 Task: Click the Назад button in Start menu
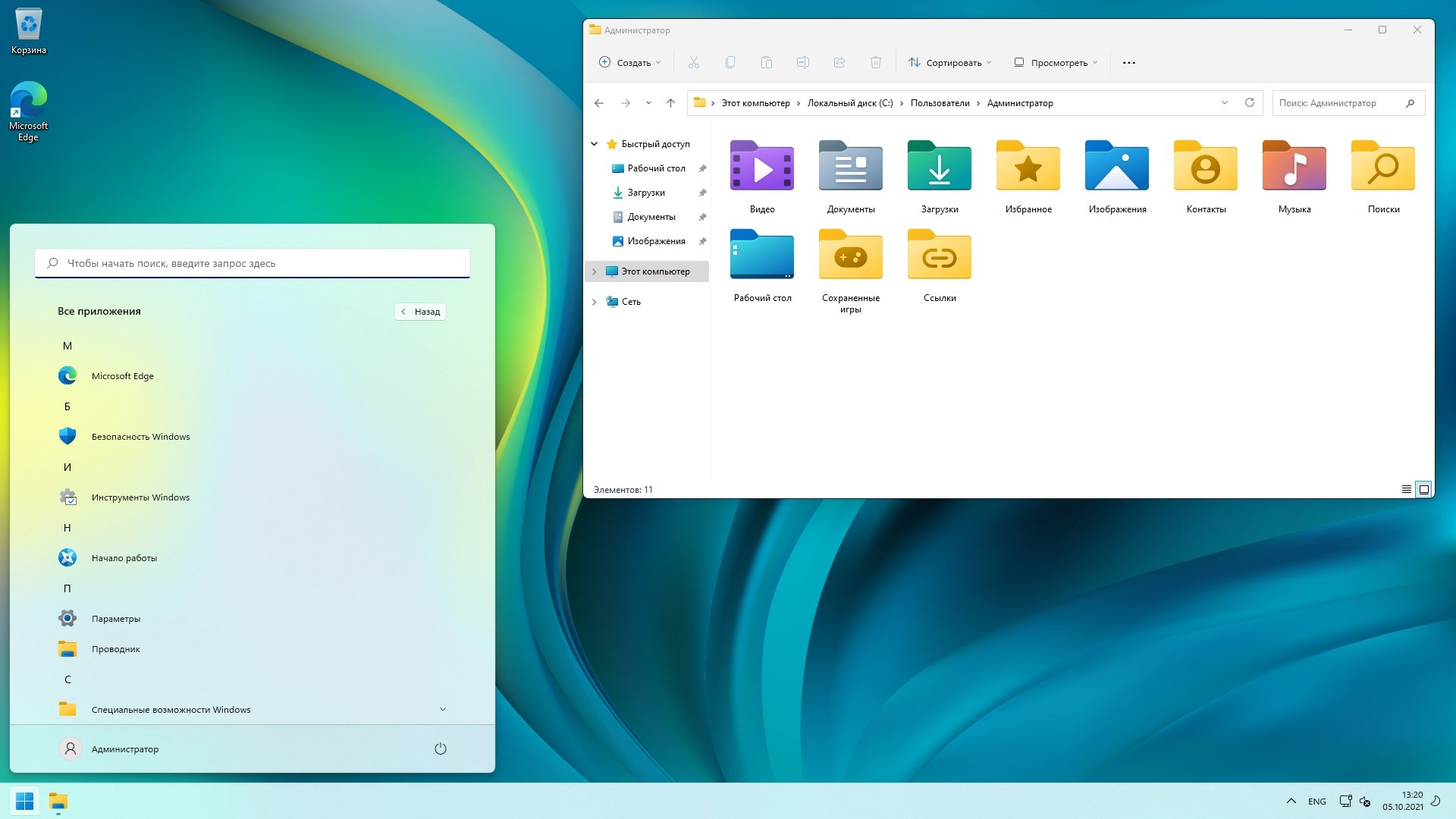pyautogui.click(x=420, y=311)
